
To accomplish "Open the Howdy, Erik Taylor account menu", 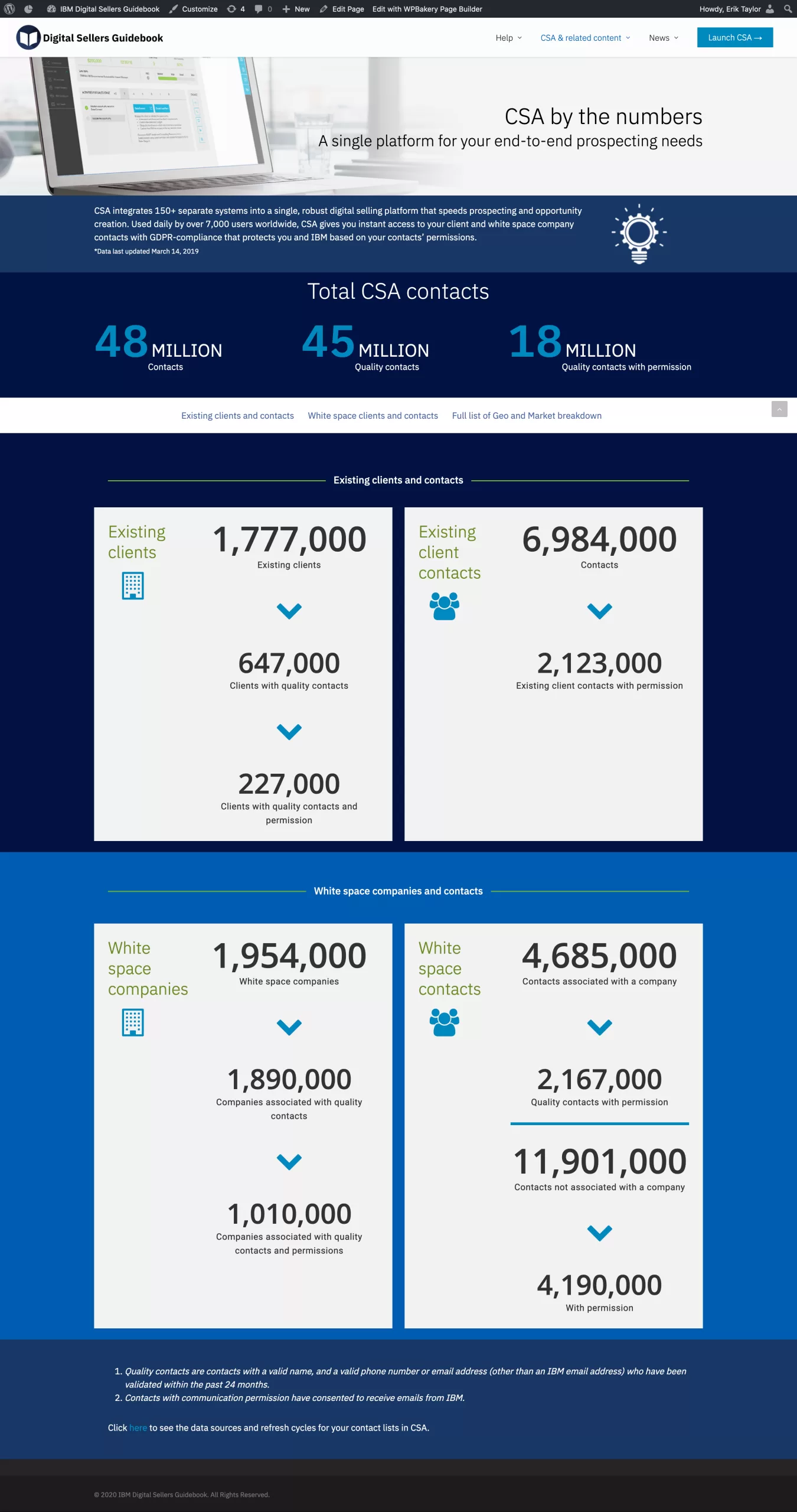I will point(736,9).
